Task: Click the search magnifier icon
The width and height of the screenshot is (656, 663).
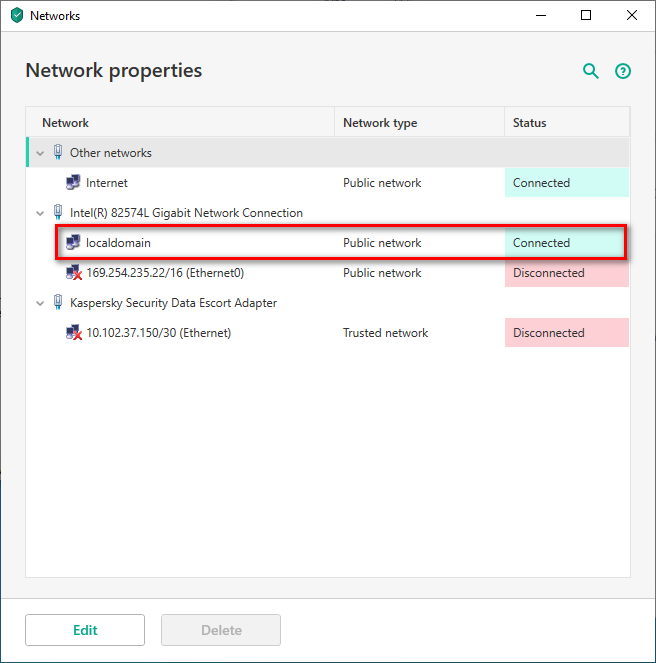Action: click(591, 71)
